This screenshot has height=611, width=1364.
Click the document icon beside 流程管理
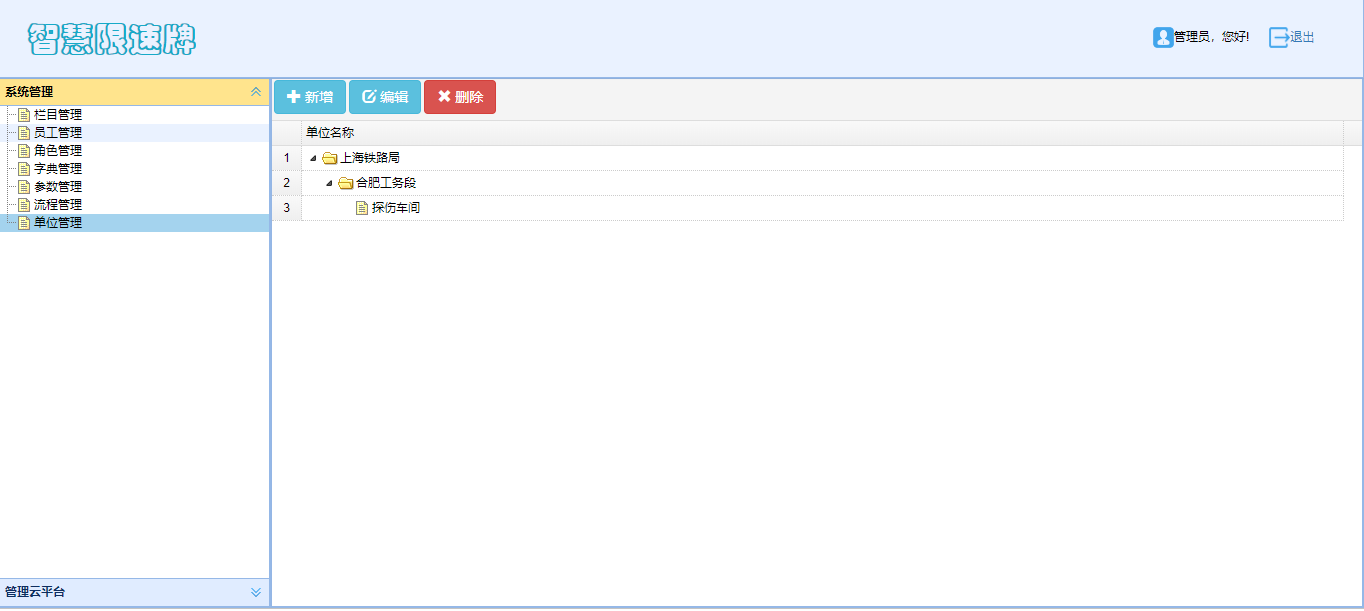click(x=24, y=205)
